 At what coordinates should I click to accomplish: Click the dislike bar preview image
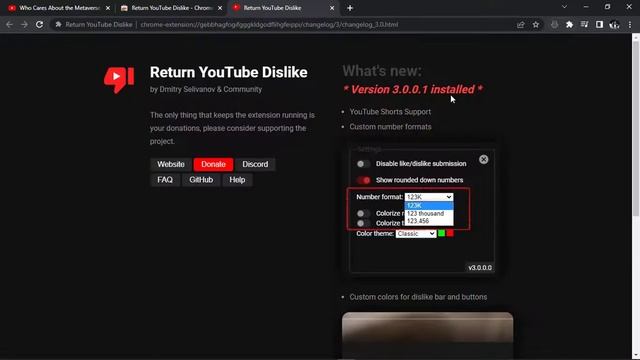pyautogui.click(x=427, y=335)
